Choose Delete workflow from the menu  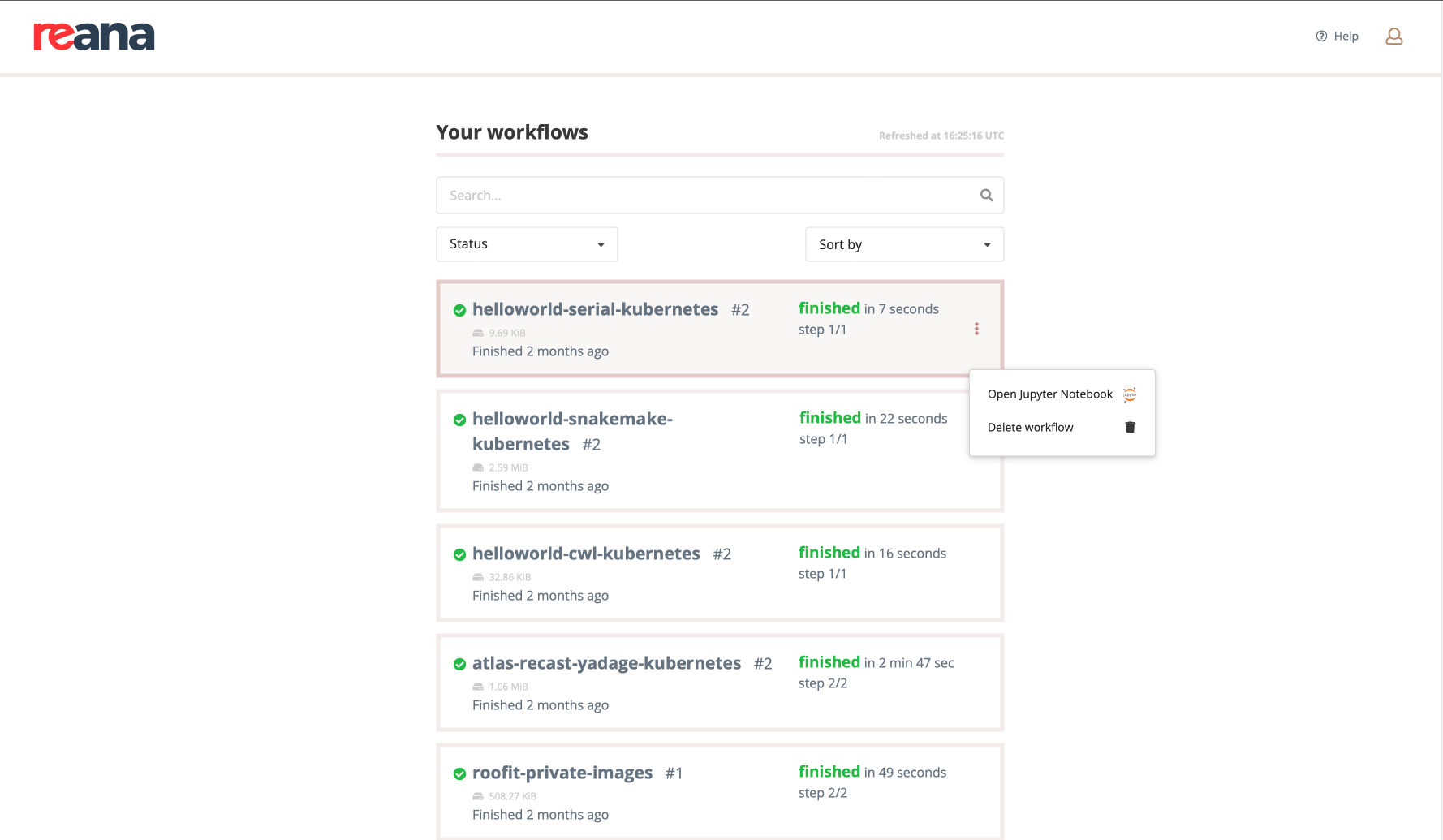(x=1030, y=428)
